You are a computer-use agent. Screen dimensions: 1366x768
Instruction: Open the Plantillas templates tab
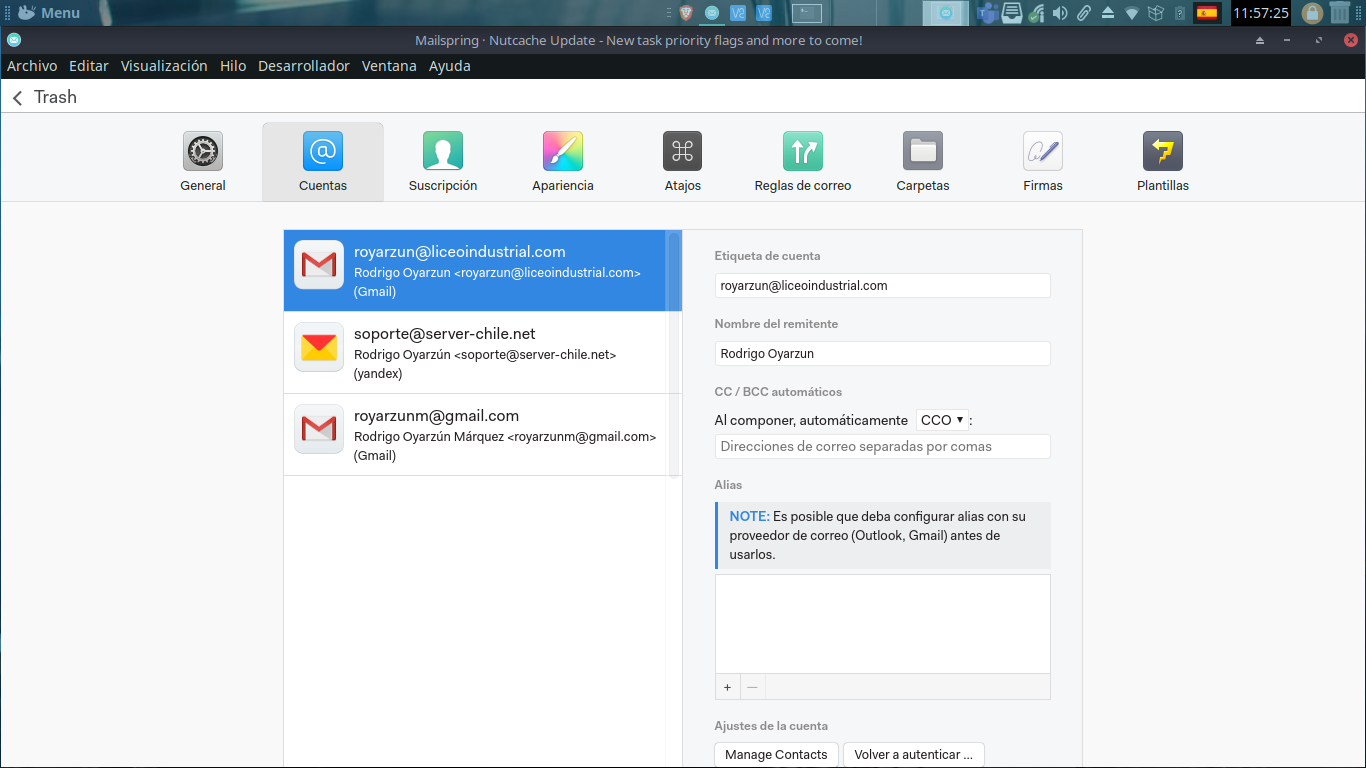[1163, 162]
